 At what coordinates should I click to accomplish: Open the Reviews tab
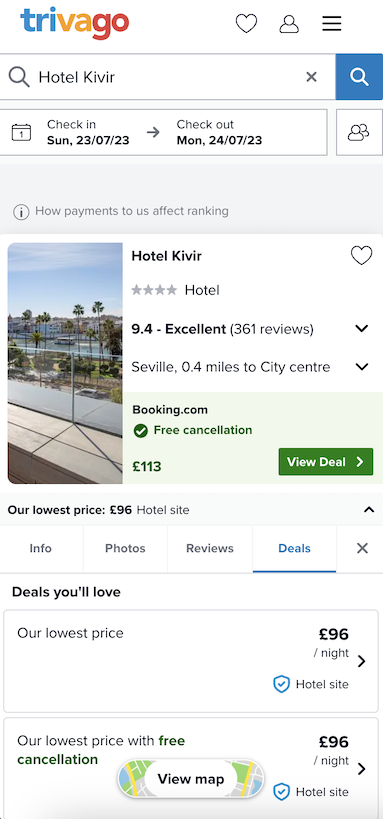click(x=210, y=548)
